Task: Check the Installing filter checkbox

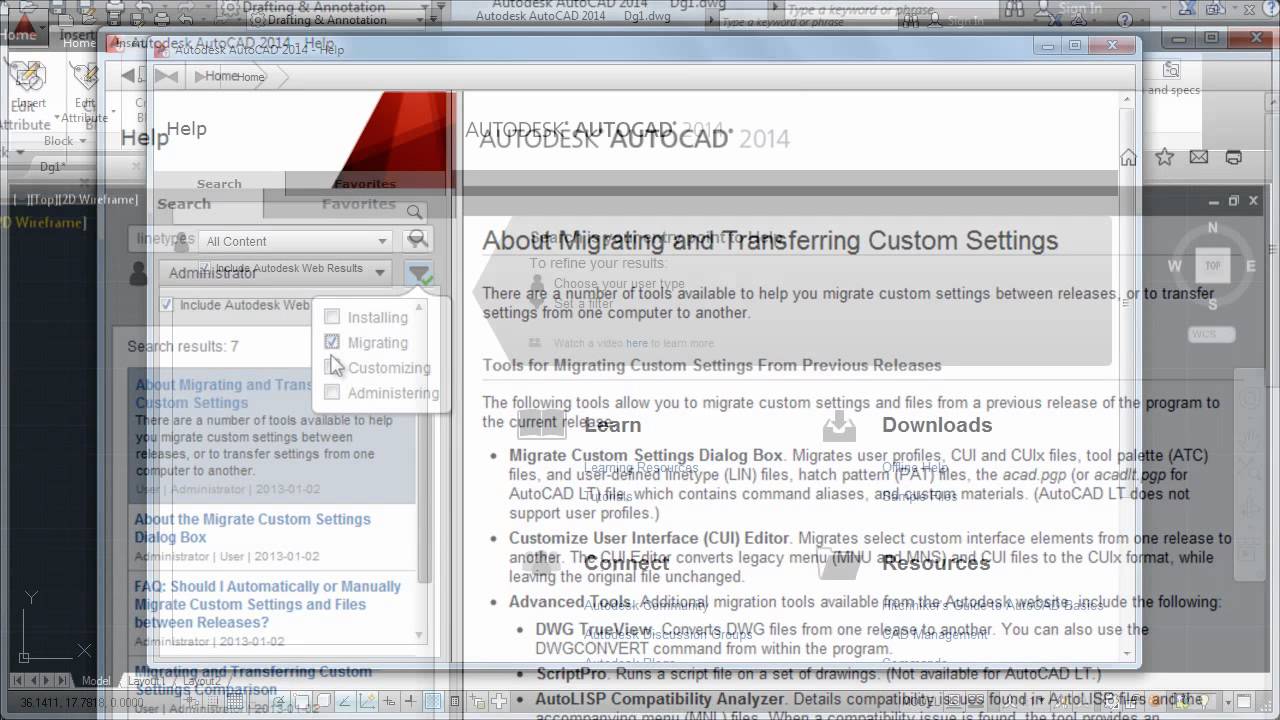Action: point(332,317)
